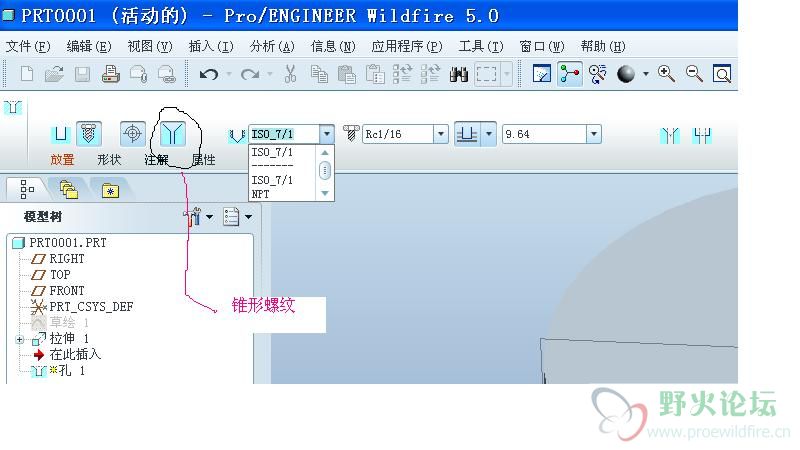Open the 编辑(E) menu
This screenshot has height=450, width=800.
click(x=89, y=46)
